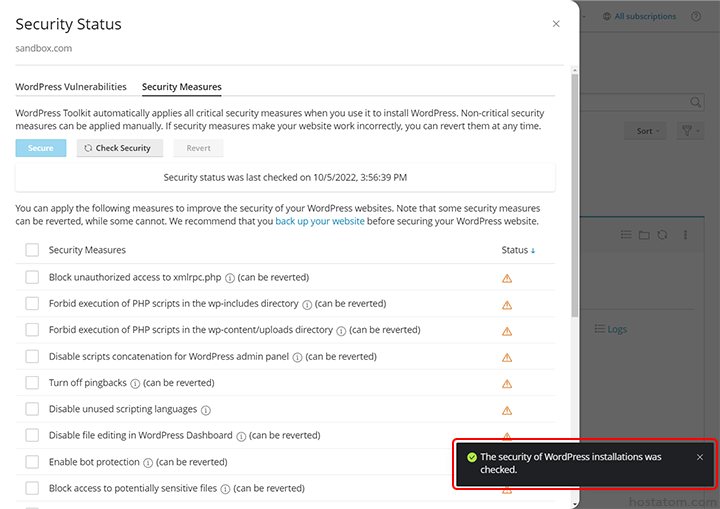The width and height of the screenshot is (720, 509).
Task: Enable checkbox for Block access to sensitive files
Action: pyautogui.click(x=32, y=489)
